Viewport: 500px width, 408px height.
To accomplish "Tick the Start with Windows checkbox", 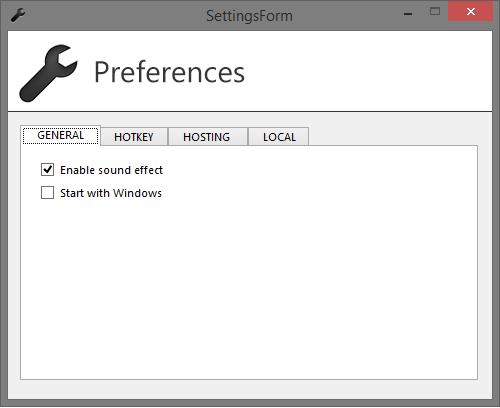I will (47, 192).
